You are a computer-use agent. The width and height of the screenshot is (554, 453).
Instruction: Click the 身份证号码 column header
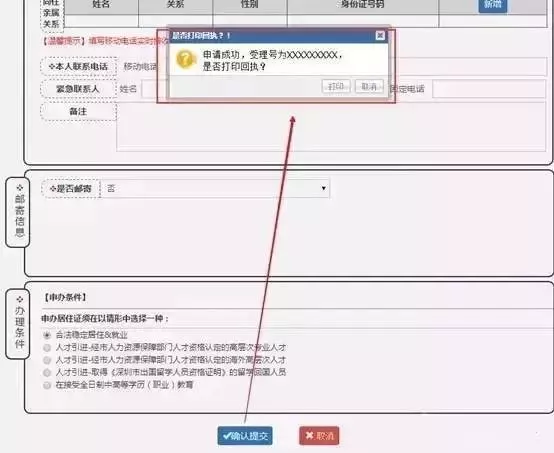coord(363,5)
